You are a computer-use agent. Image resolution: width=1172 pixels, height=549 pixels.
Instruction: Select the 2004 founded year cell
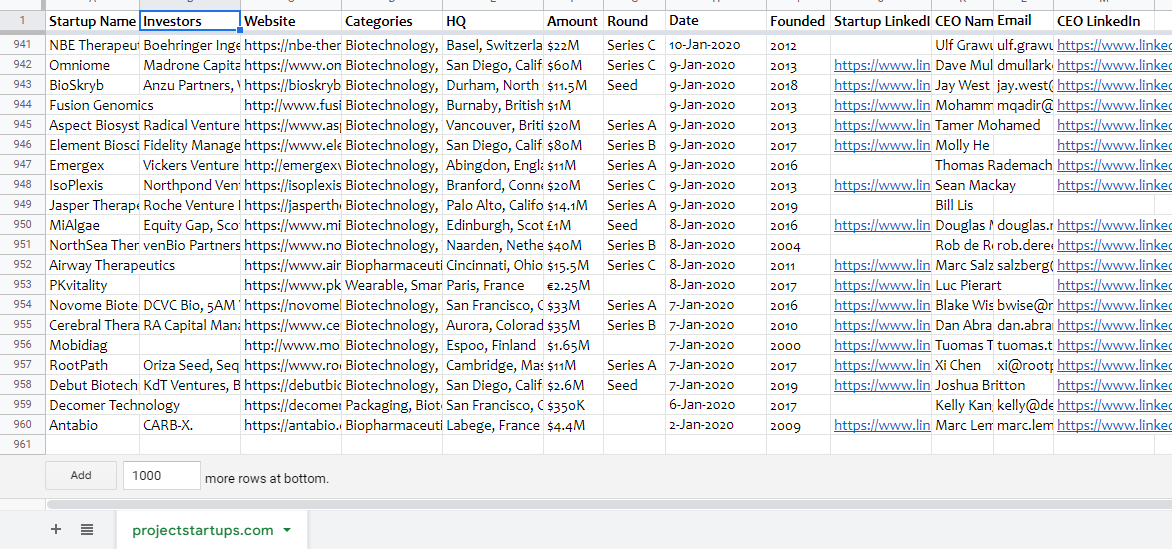[x=798, y=245]
